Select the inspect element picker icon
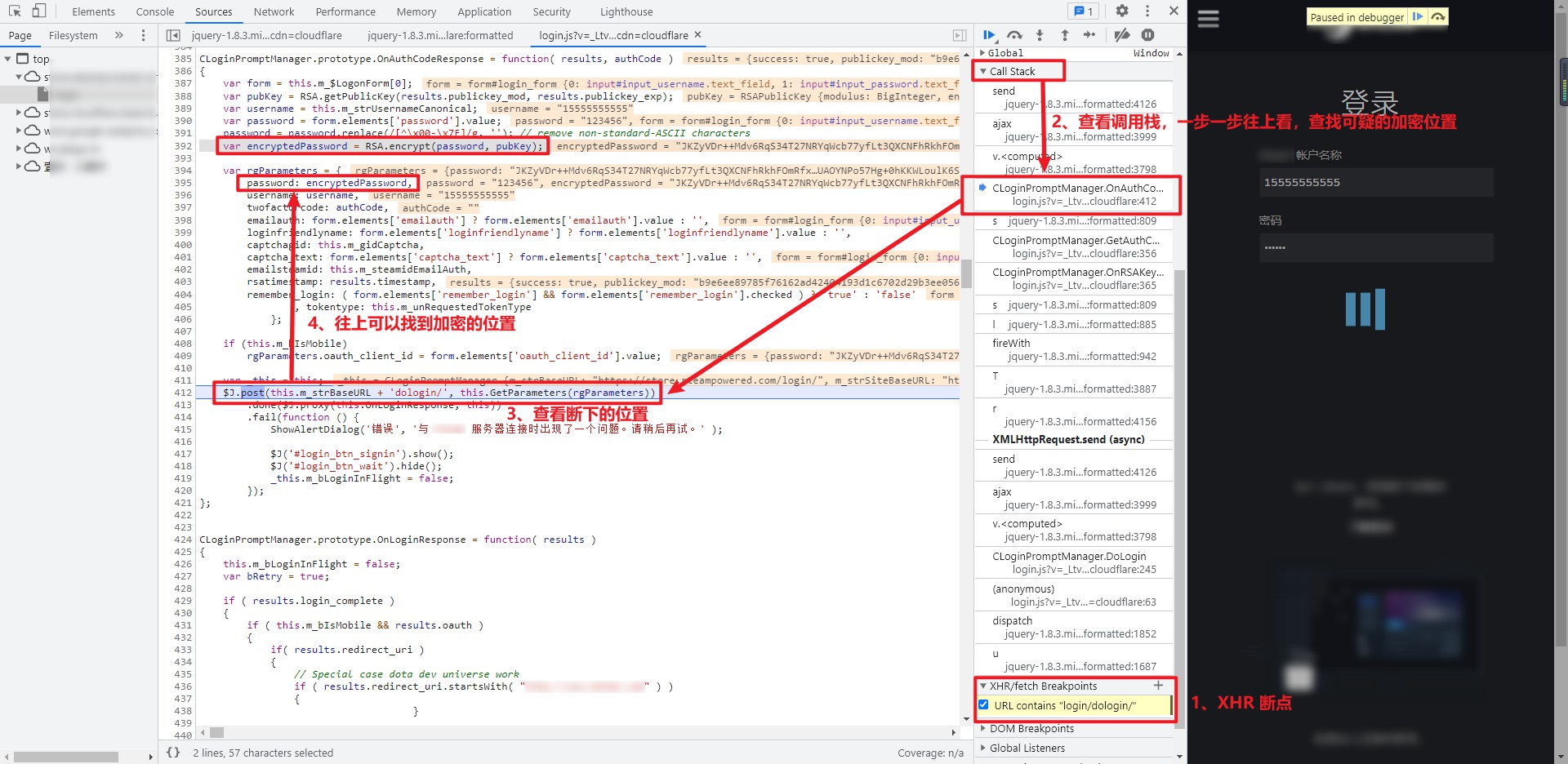The height and width of the screenshot is (764, 1568). [15, 11]
